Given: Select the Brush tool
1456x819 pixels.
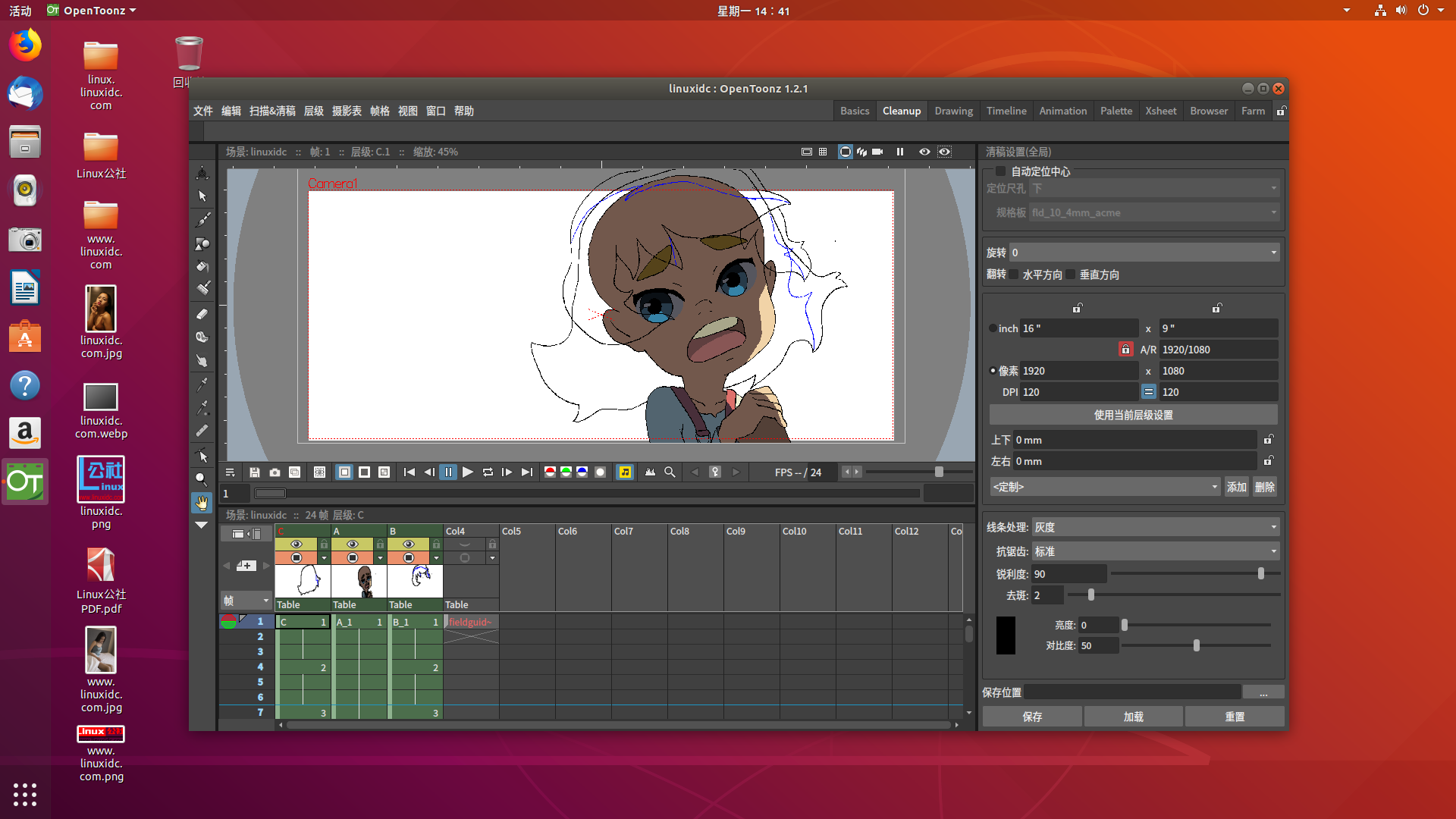Looking at the screenshot, I should click(x=202, y=218).
